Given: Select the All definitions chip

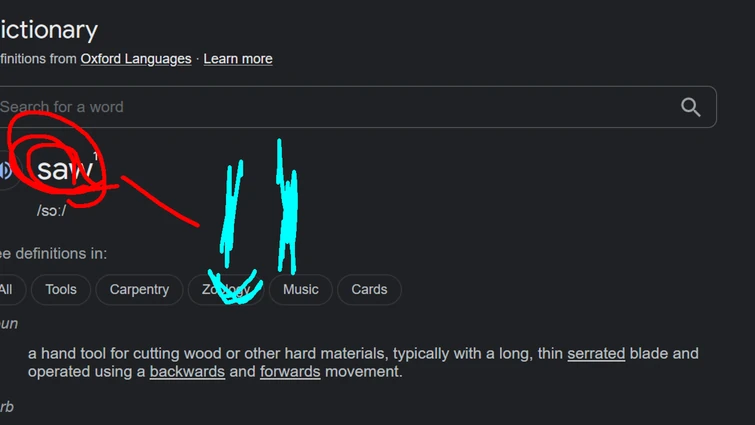Looking at the screenshot, I should pos(6,289).
